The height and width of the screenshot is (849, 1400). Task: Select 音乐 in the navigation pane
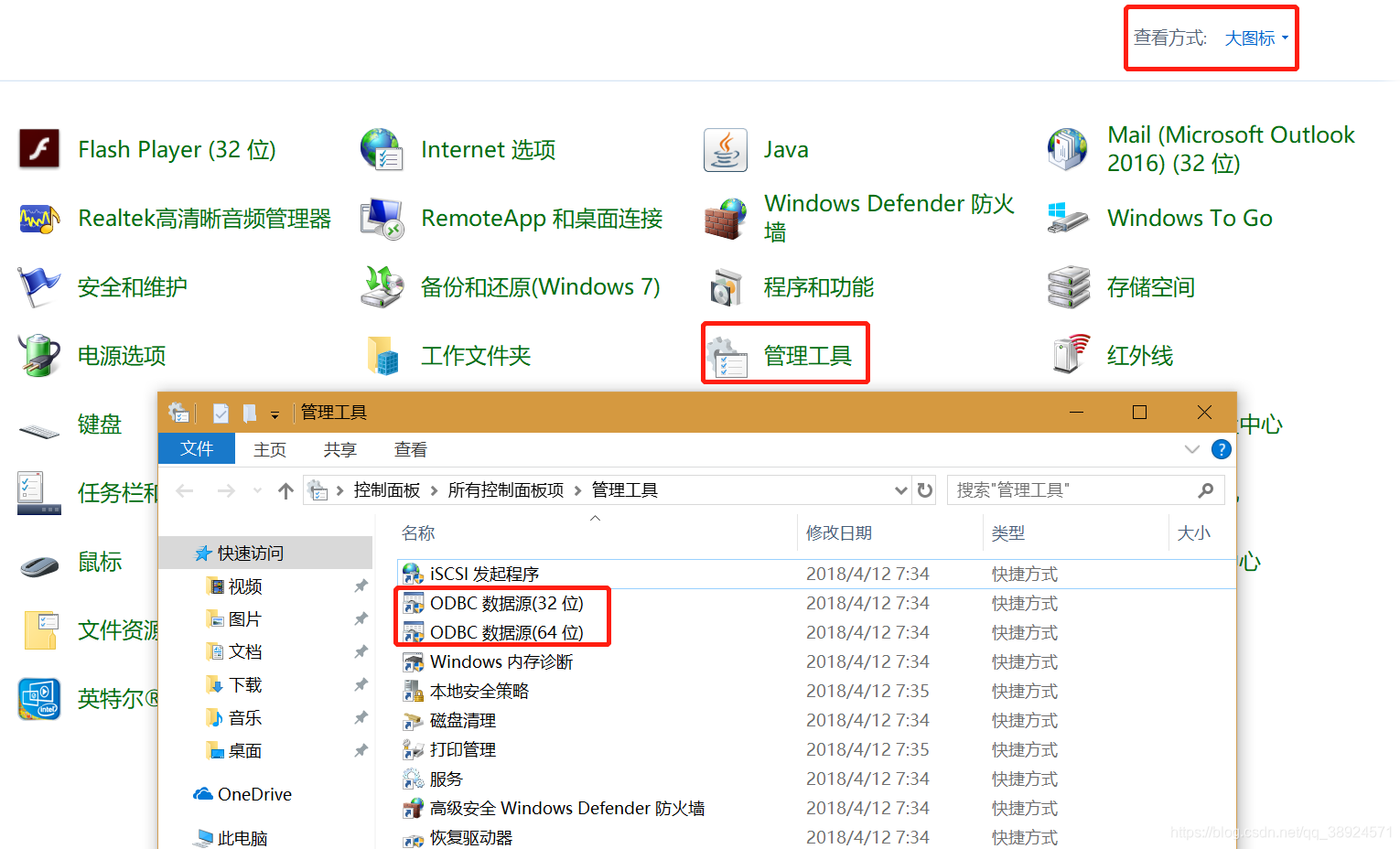point(245,718)
